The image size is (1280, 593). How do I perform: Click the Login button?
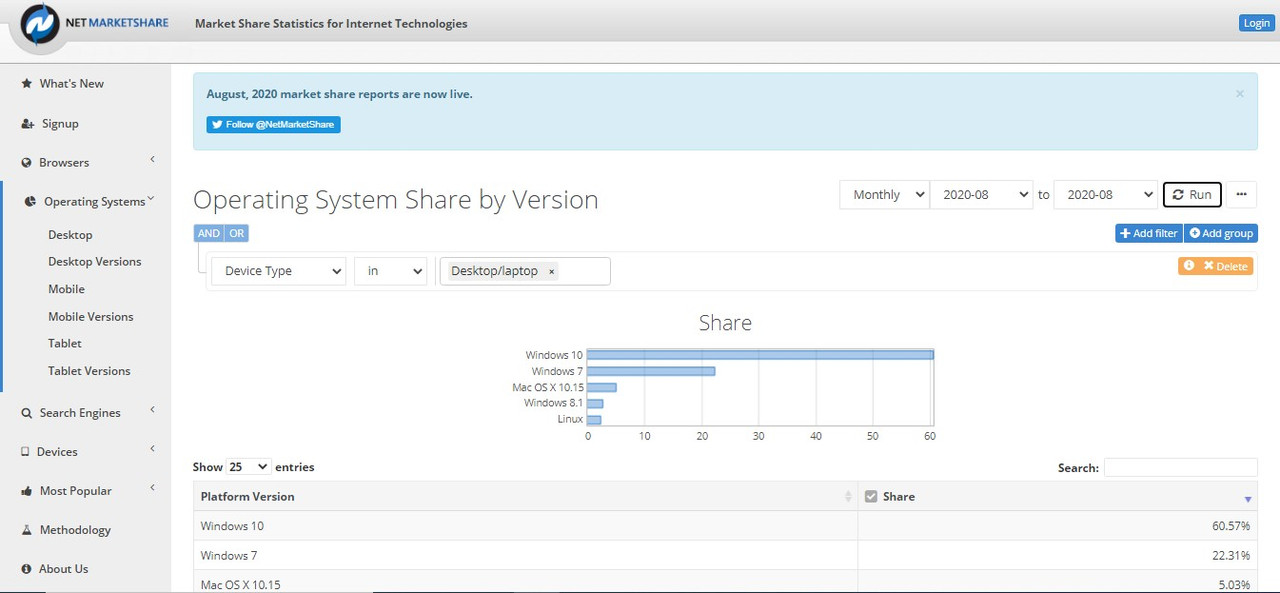[x=1256, y=23]
